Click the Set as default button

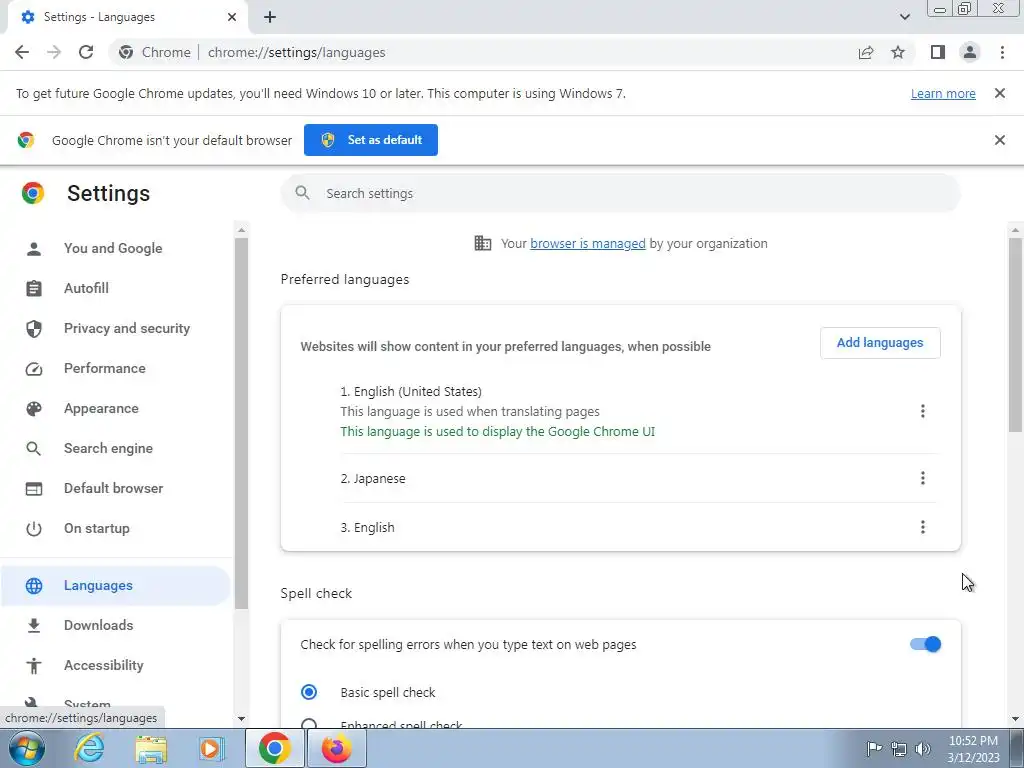click(371, 140)
